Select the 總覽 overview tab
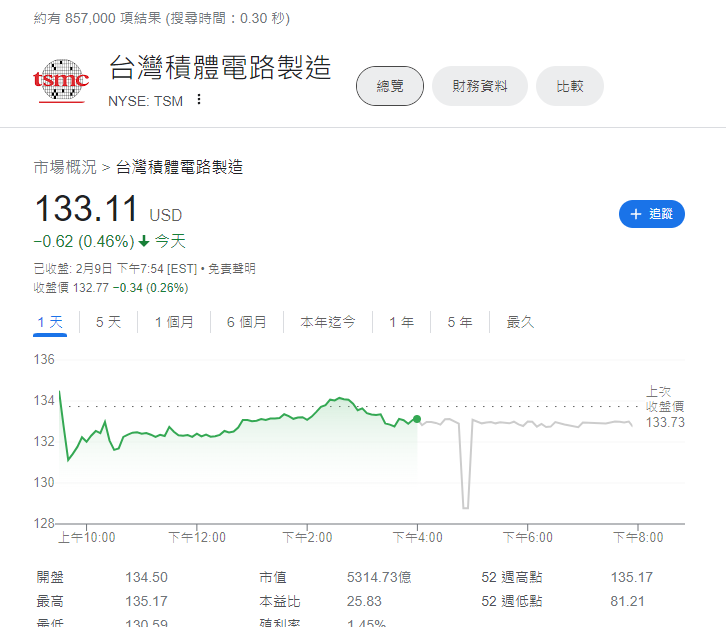726x627 pixels. click(x=390, y=86)
